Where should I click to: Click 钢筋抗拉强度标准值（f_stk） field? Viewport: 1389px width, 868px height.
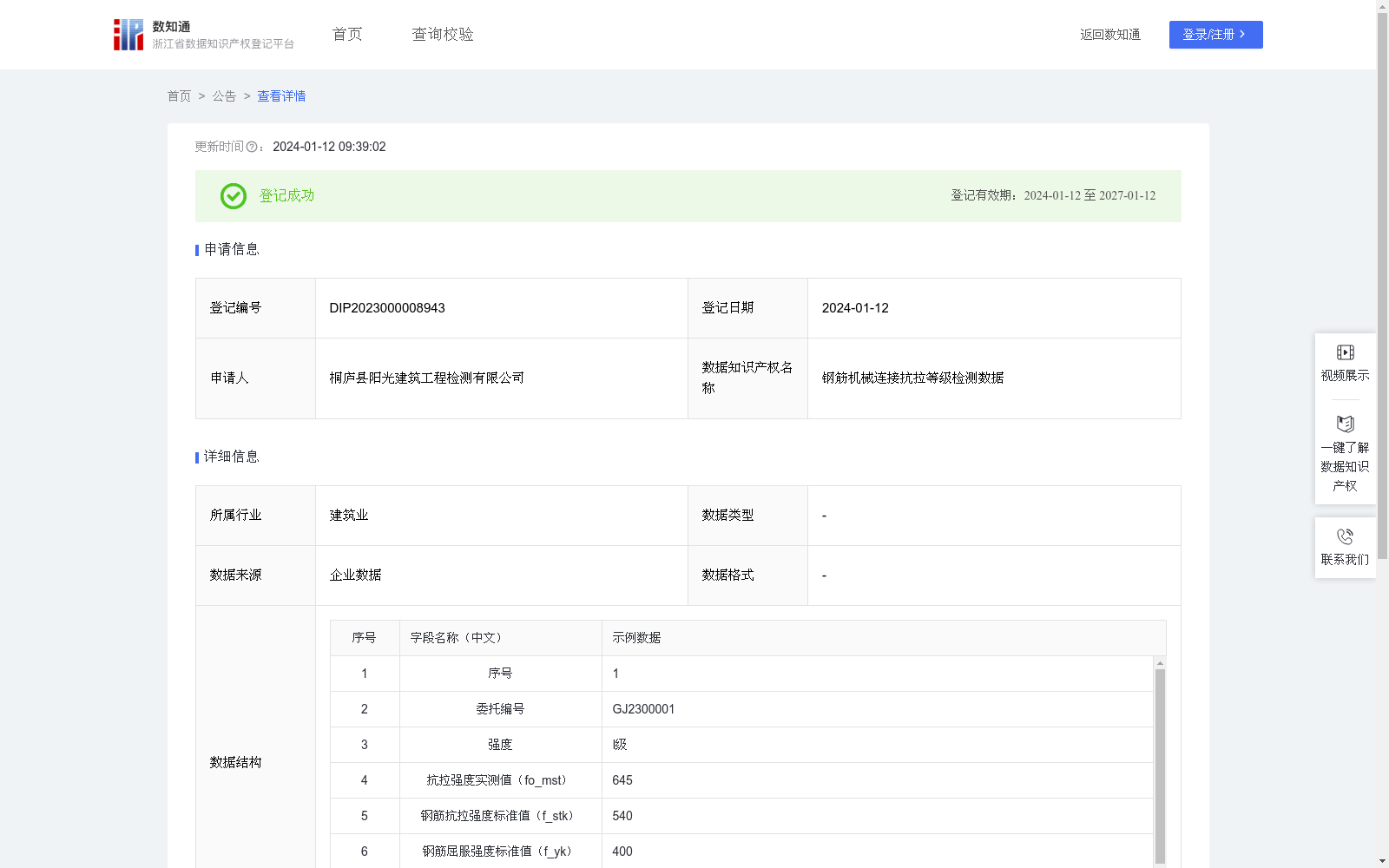click(500, 816)
